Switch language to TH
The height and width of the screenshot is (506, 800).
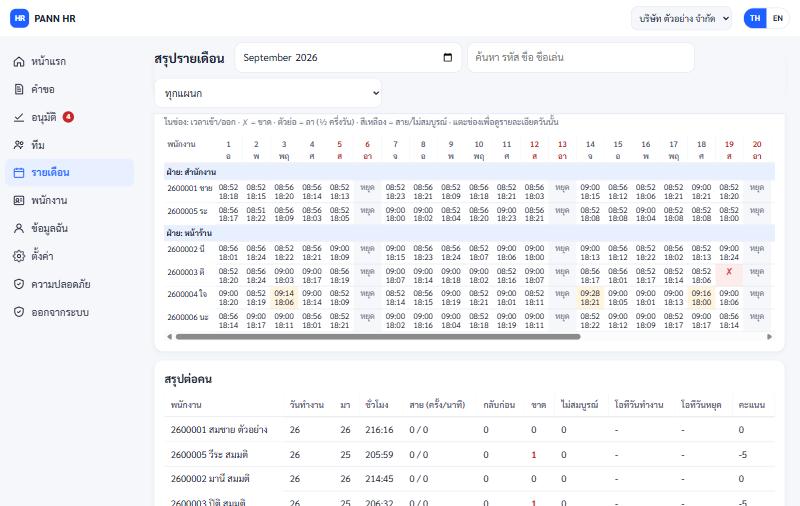pyautogui.click(x=755, y=18)
